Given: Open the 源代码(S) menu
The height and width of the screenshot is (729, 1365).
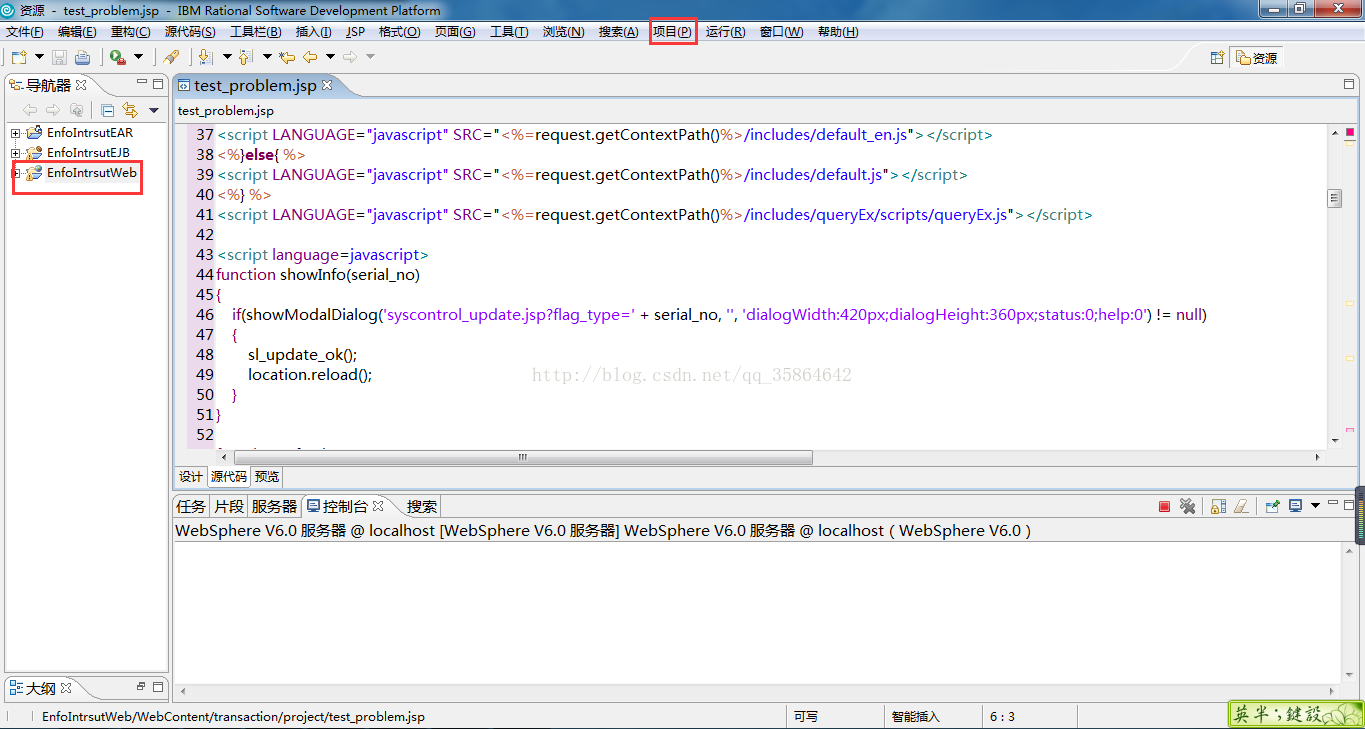Looking at the screenshot, I should [190, 32].
